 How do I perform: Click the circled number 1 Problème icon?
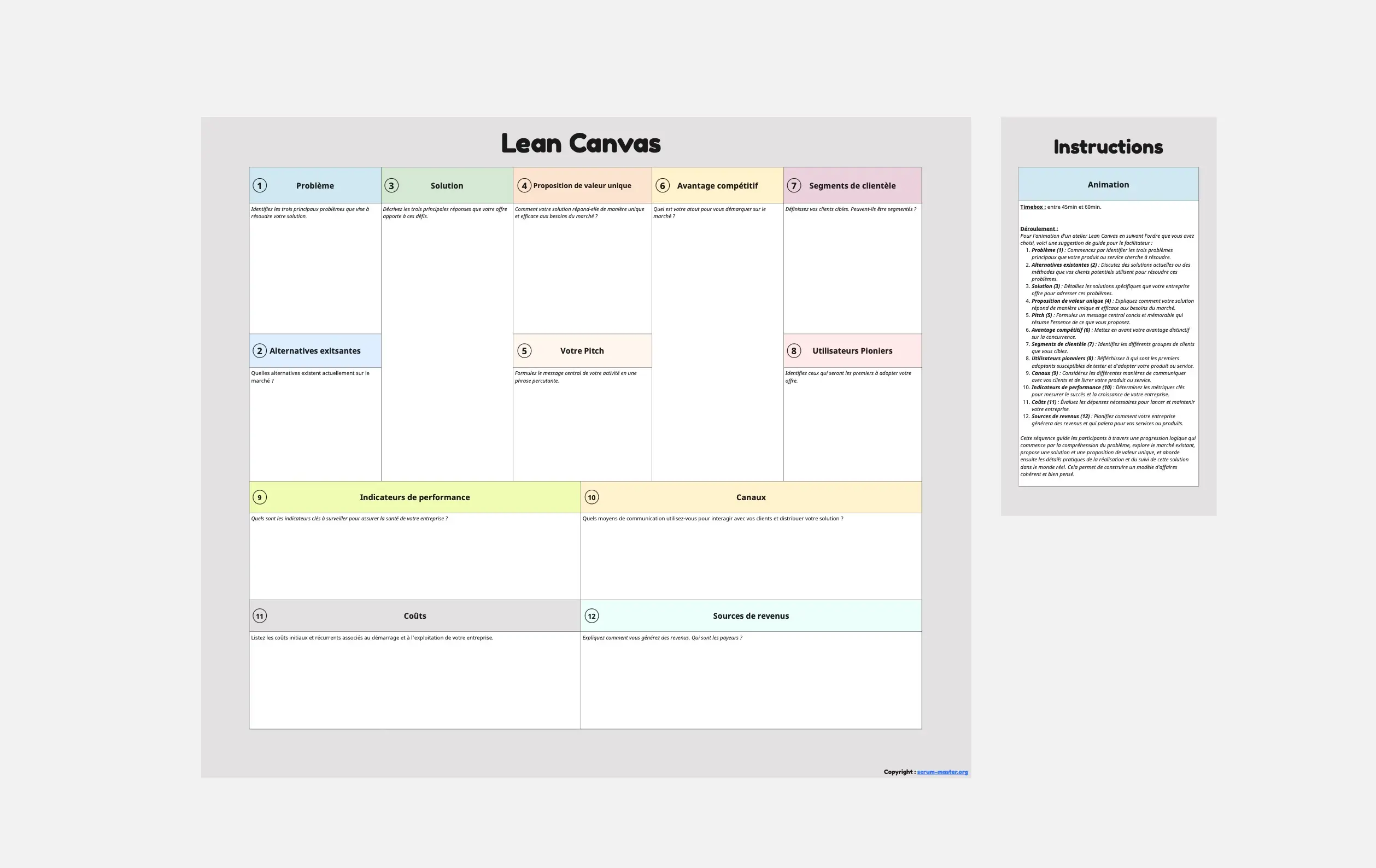(258, 184)
